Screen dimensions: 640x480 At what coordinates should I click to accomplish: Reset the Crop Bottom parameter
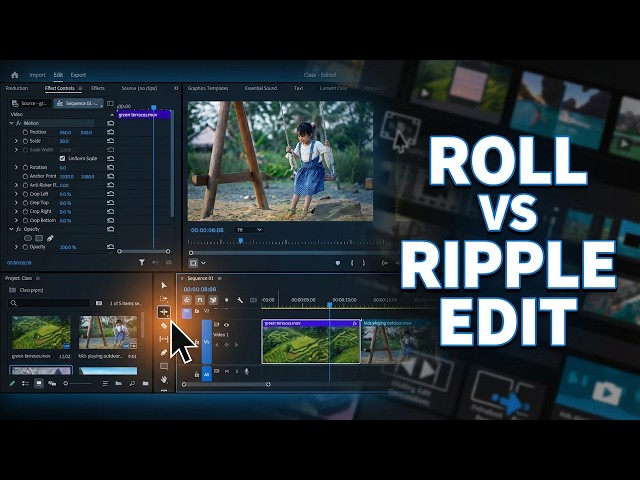coord(110,220)
